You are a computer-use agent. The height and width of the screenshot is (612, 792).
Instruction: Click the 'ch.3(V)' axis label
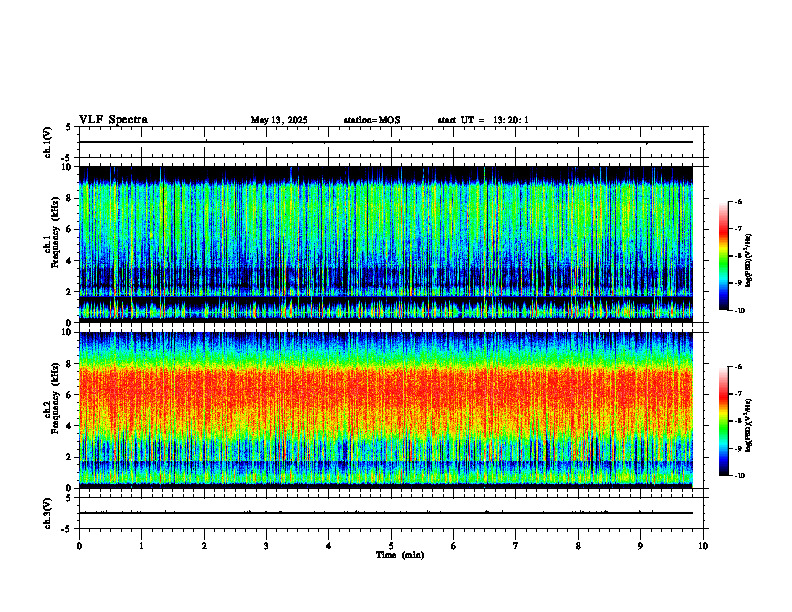48,513
